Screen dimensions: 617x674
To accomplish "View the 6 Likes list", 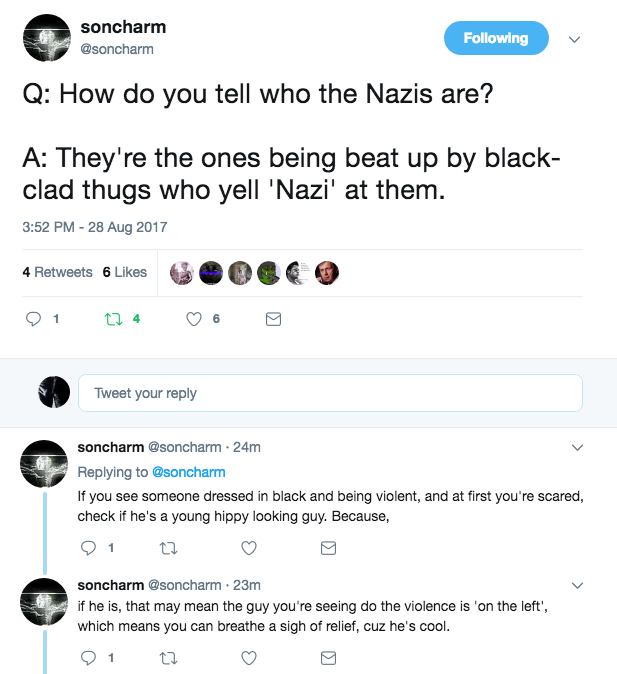I will pyautogui.click(x=125, y=272).
